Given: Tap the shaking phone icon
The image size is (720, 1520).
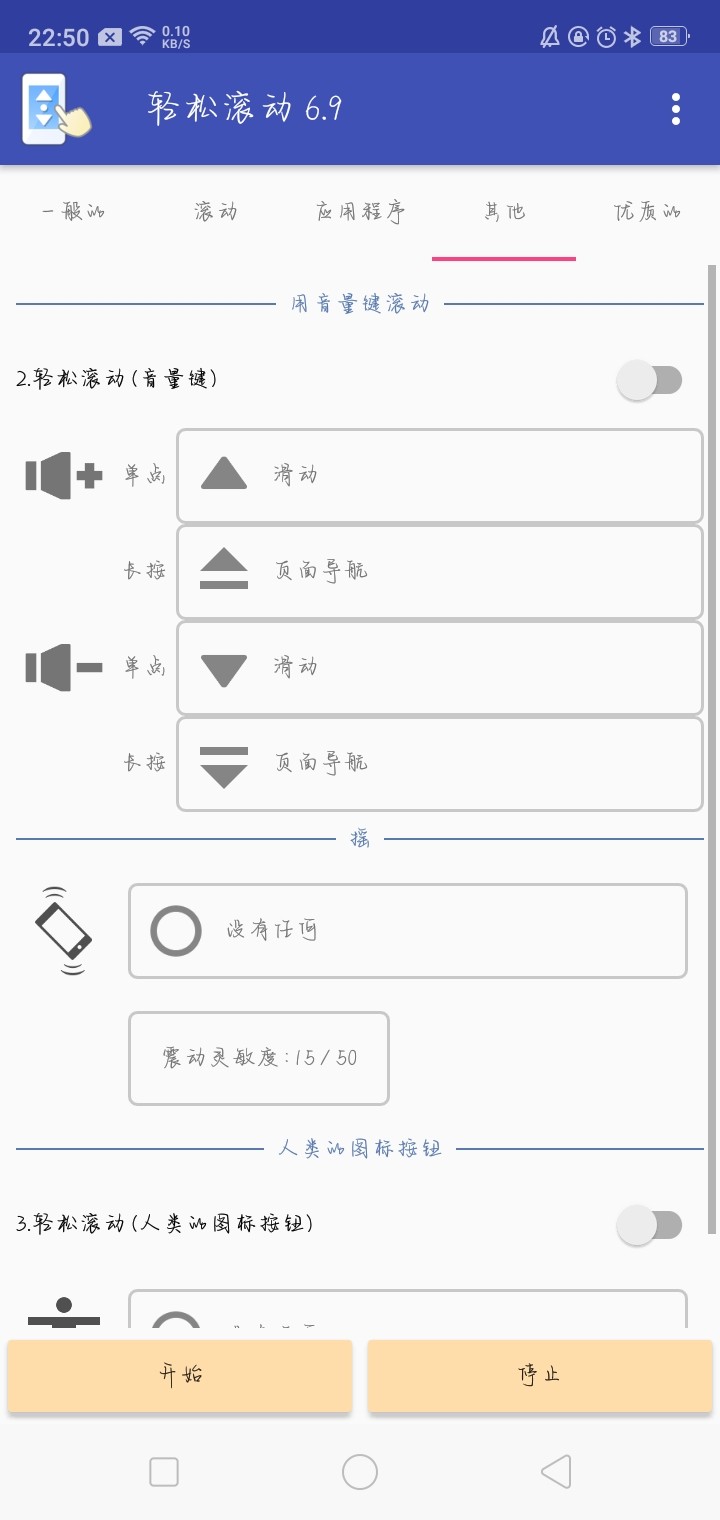Looking at the screenshot, I should point(63,930).
